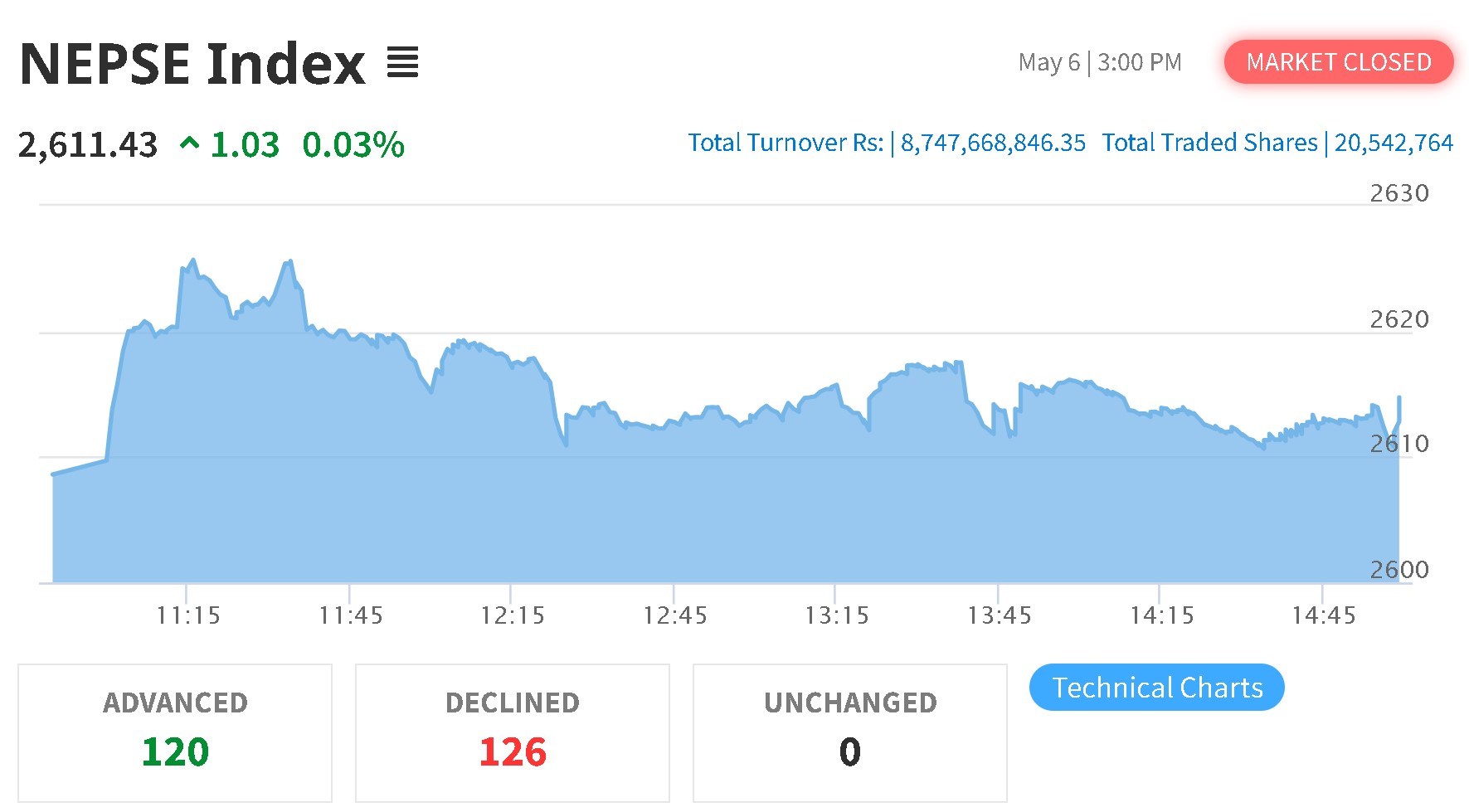Viewport: 1469px width, 812px height.
Task: Click the 12:45 time axis marker
Action: point(675,615)
